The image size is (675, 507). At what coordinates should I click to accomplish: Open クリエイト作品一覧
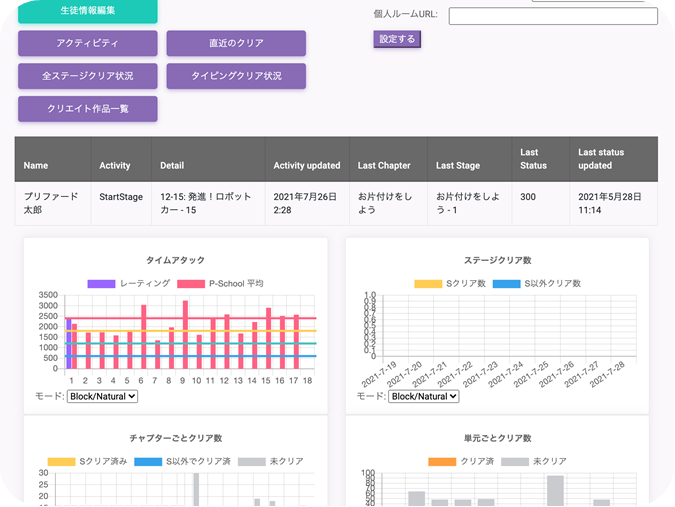[87, 108]
